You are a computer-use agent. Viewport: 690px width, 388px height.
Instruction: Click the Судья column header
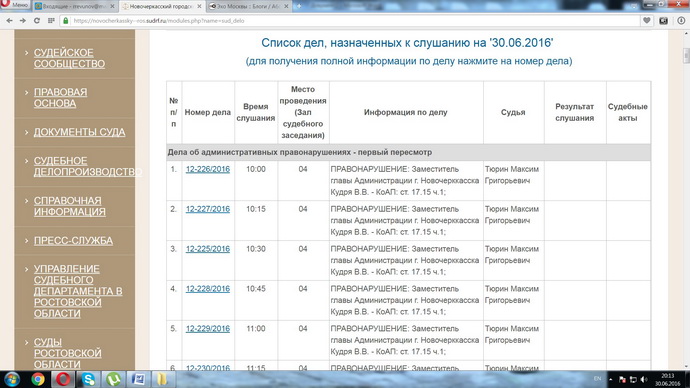tap(513, 113)
